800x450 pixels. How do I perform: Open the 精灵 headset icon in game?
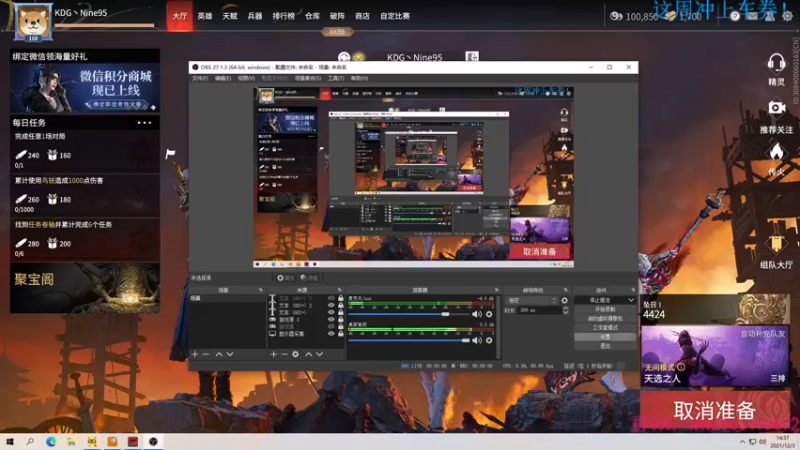tap(776, 64)
